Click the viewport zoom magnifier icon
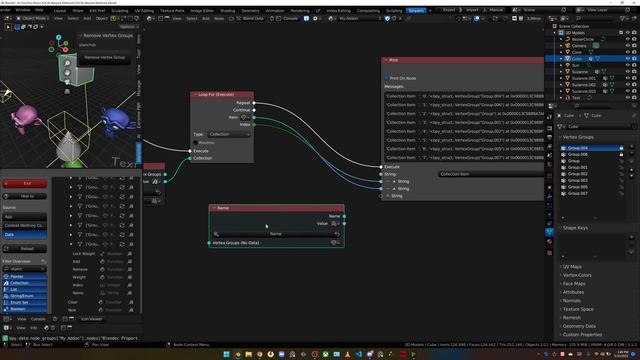 tap(67, 63)
